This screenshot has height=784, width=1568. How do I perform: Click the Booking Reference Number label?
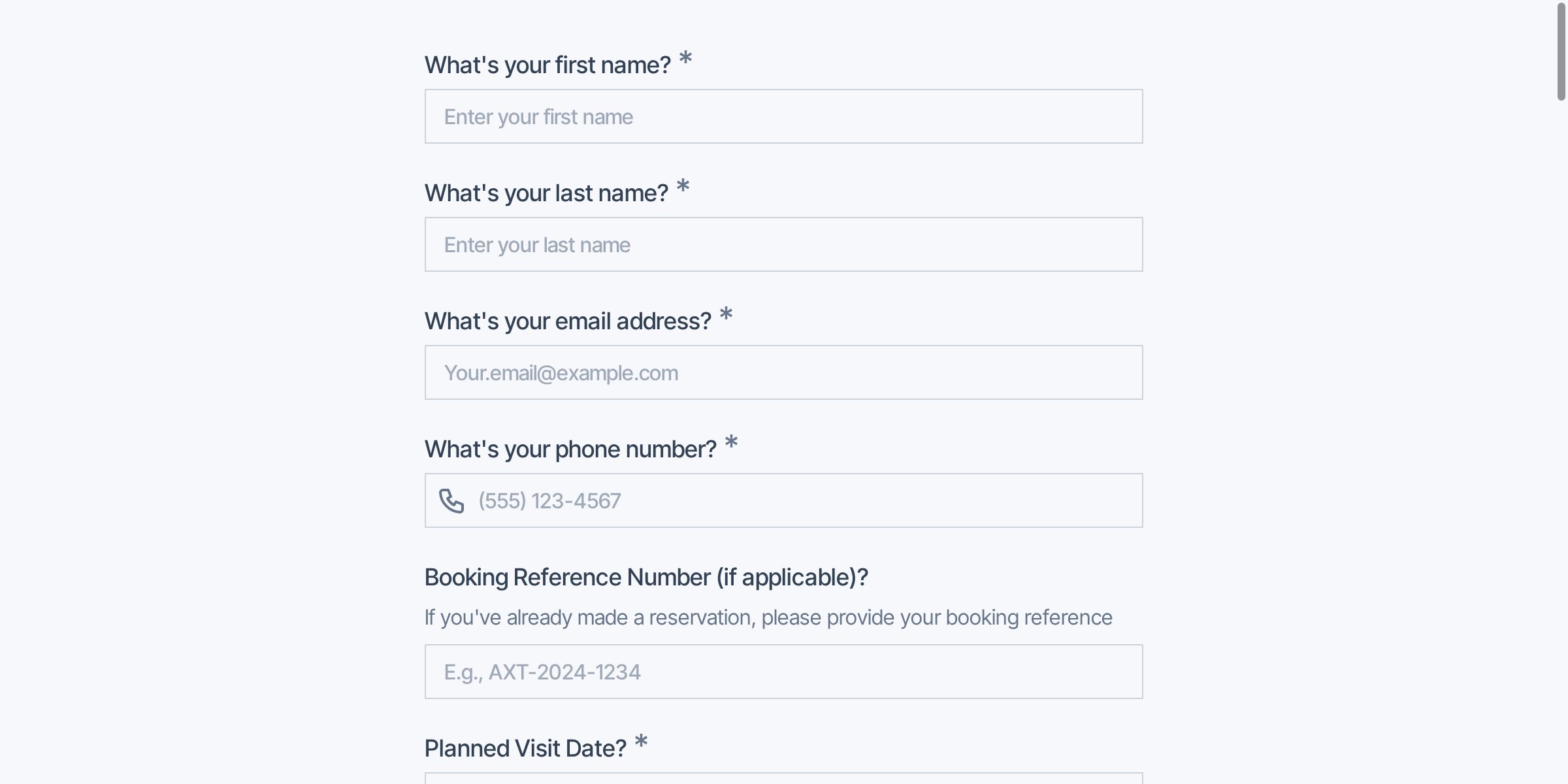[x=646, y=578]
